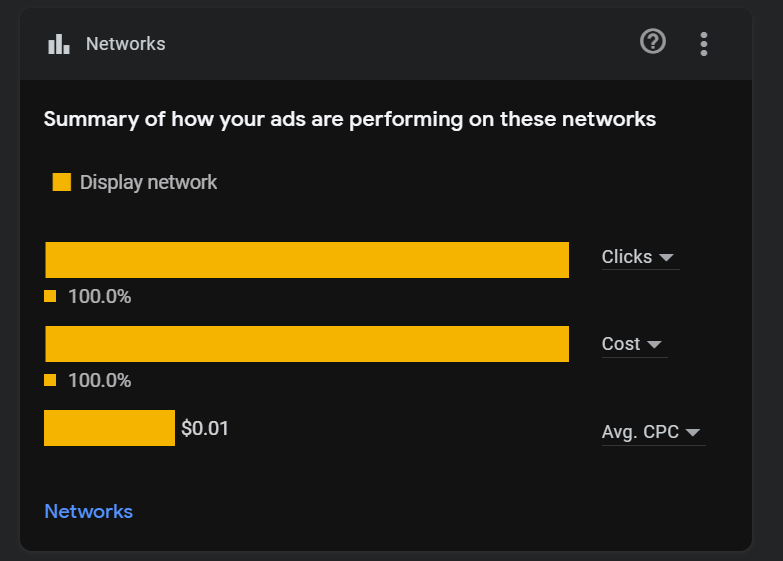Open the Clicks metric dropdown

(640, 257)
